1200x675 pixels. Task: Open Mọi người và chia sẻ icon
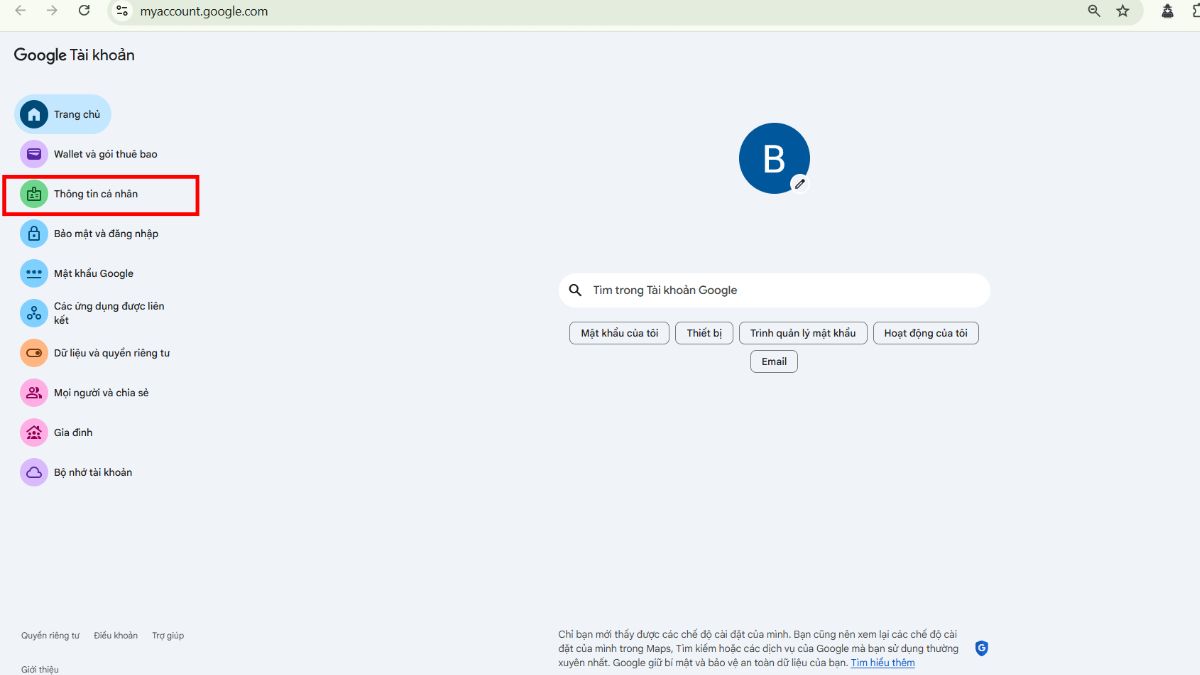34,393
